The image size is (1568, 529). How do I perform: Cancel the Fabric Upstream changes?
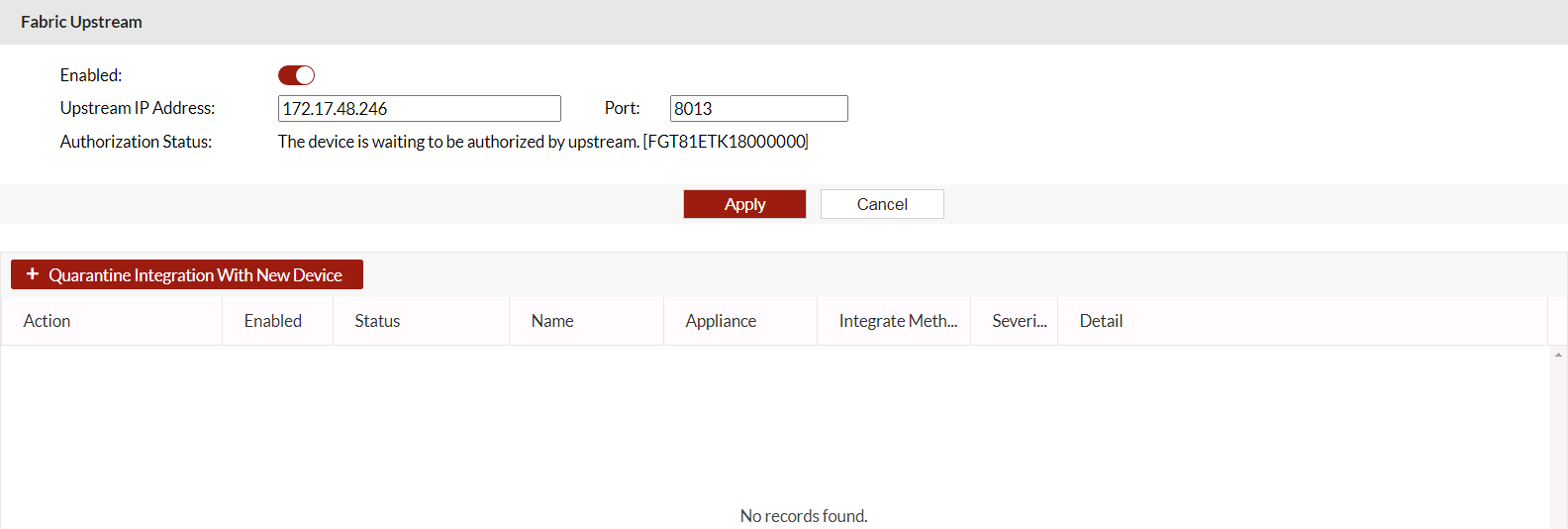coord(881,204)
